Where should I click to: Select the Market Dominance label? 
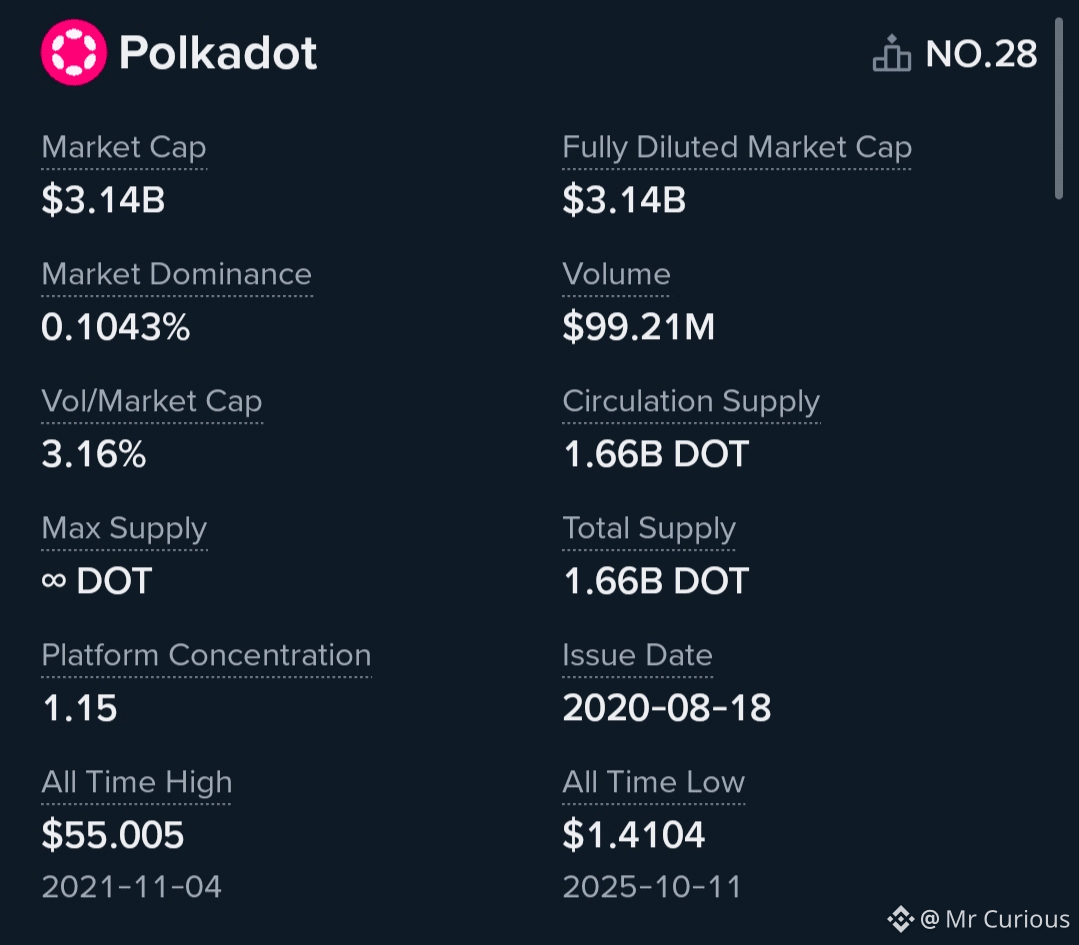click(x=177, y=275)
